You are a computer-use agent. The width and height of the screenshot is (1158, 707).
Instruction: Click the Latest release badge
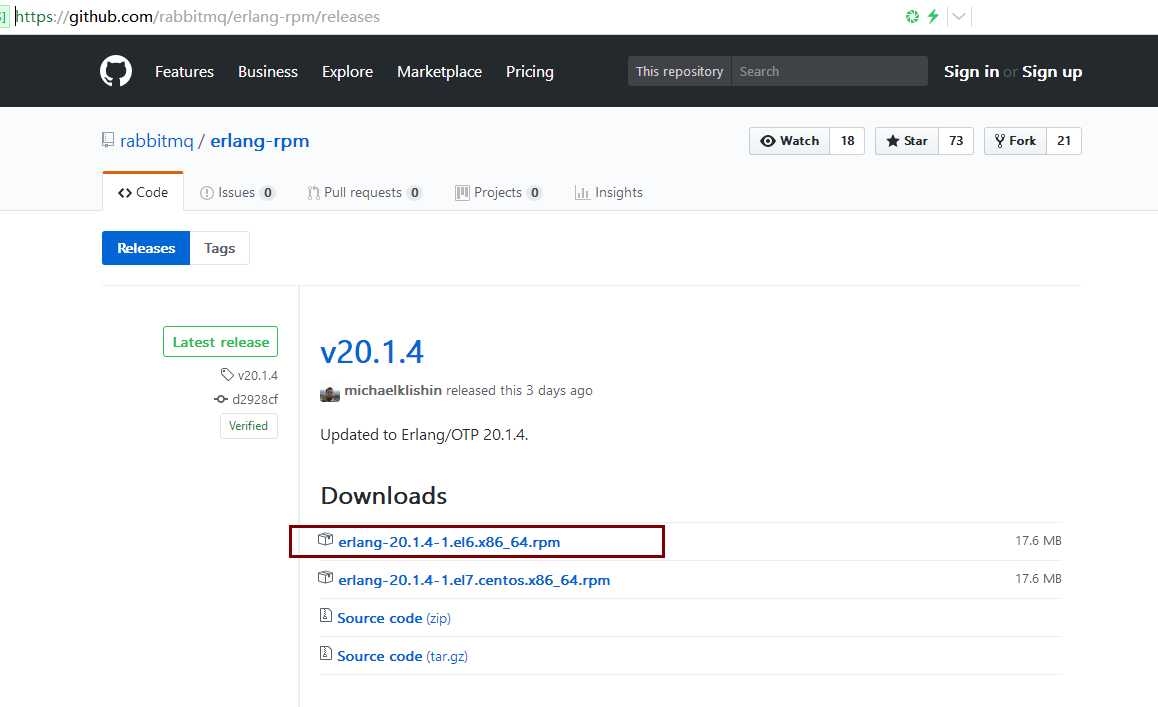220,341
